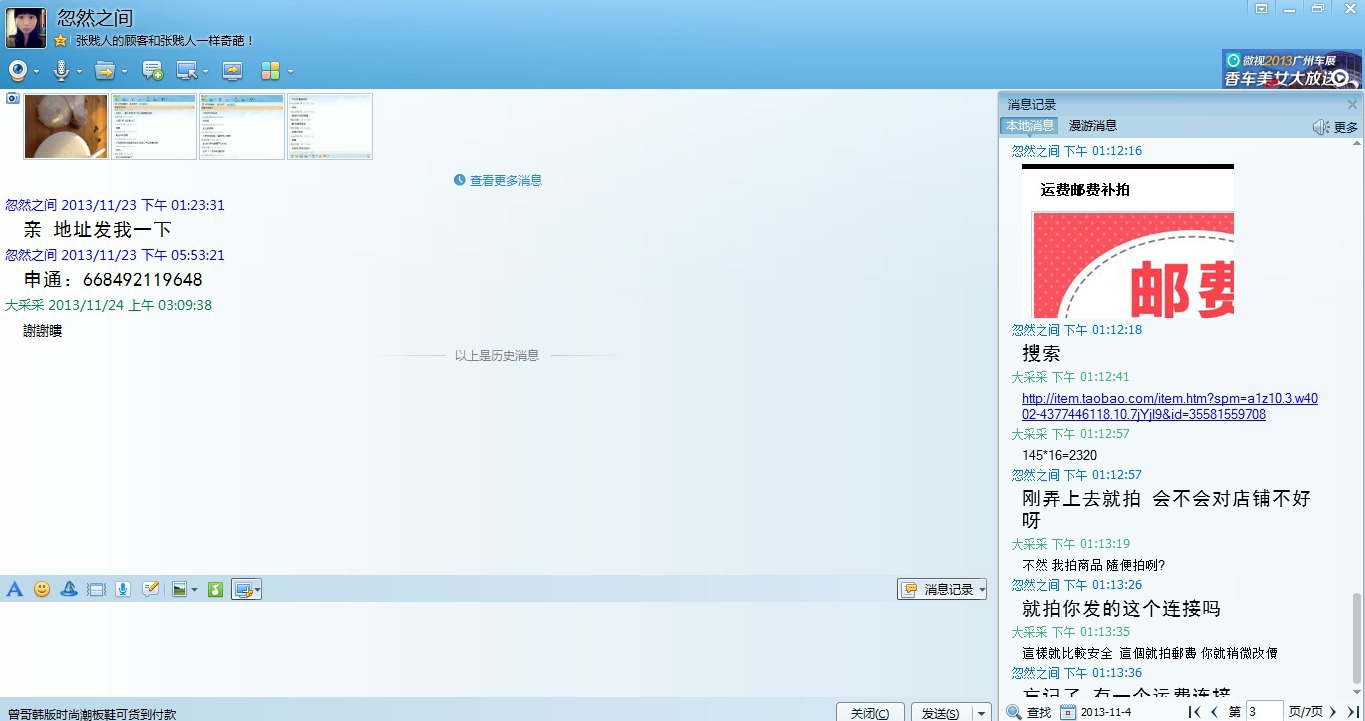Open the fourth chat screenshot thumbnail
The height and width of the screenshot is (721, 1365).
330,126
